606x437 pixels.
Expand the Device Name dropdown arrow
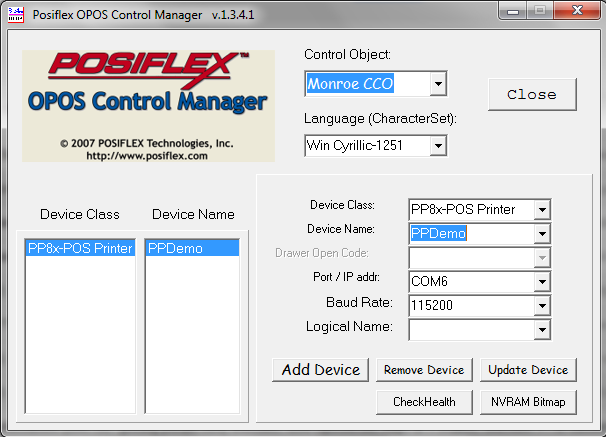(541, 234)
